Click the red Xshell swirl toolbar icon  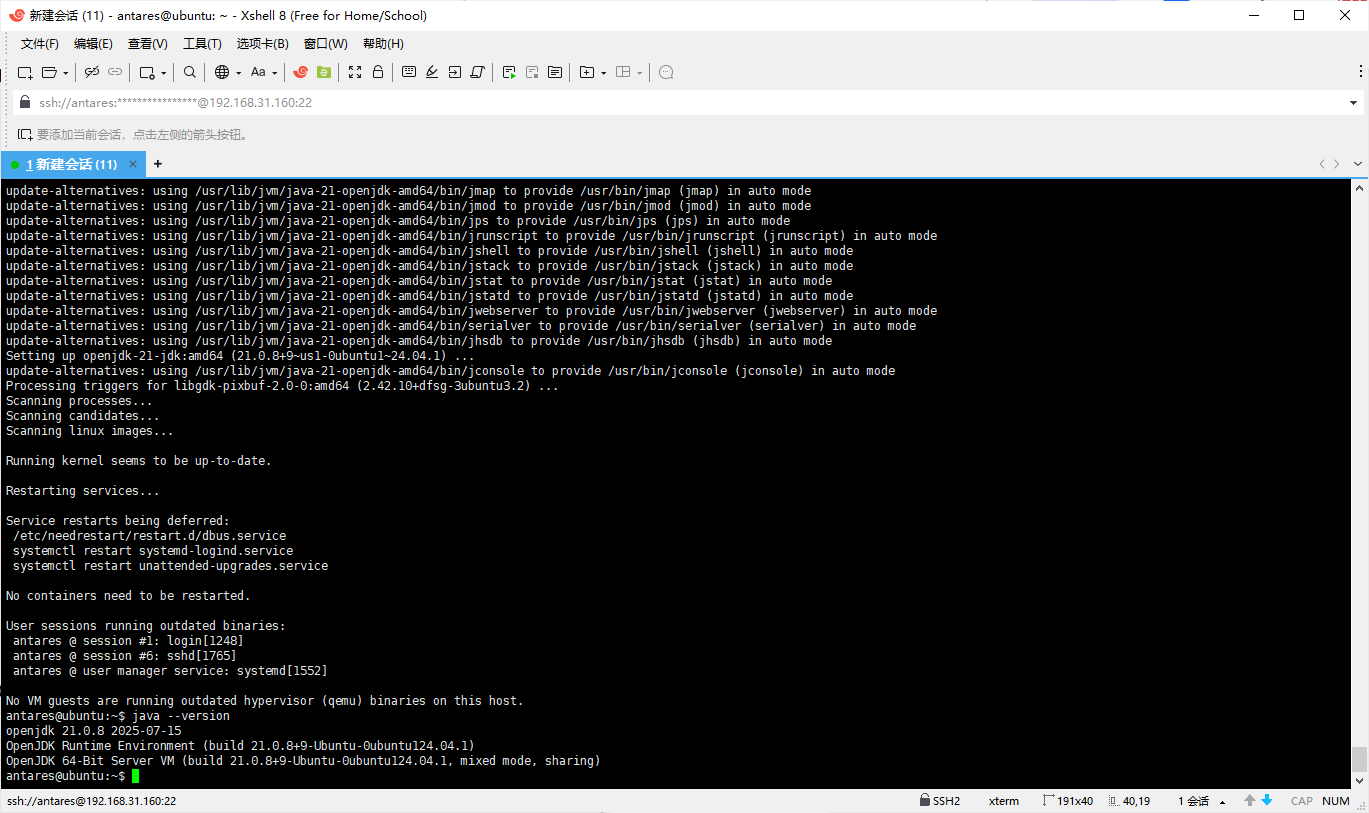tap(300, 72)
